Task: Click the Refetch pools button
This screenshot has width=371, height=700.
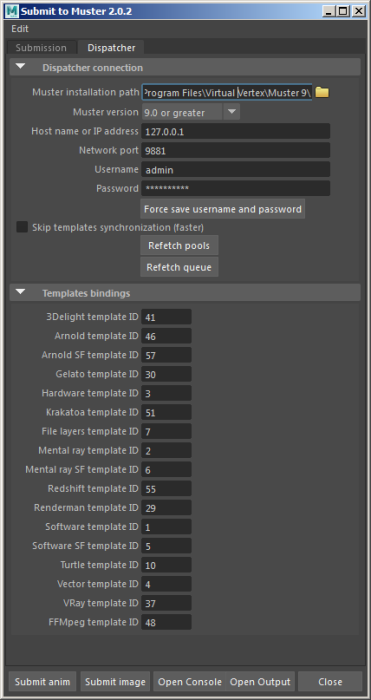Action: (179, 246)
